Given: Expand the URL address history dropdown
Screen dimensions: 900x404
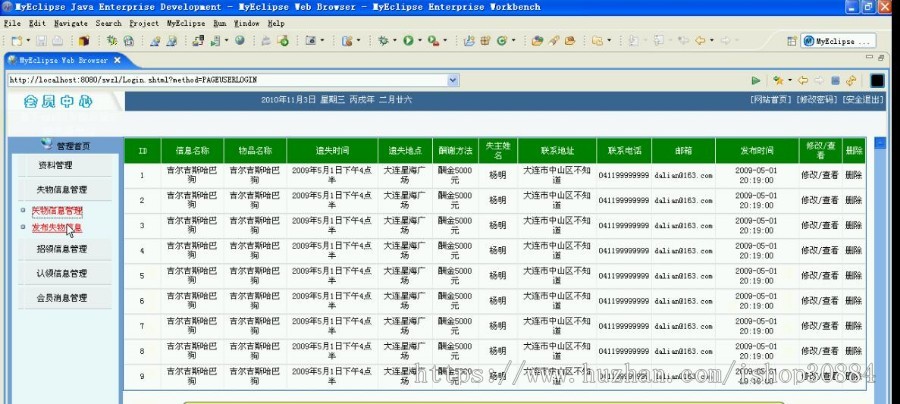Looking at the screenshot, I should point(452,80).
